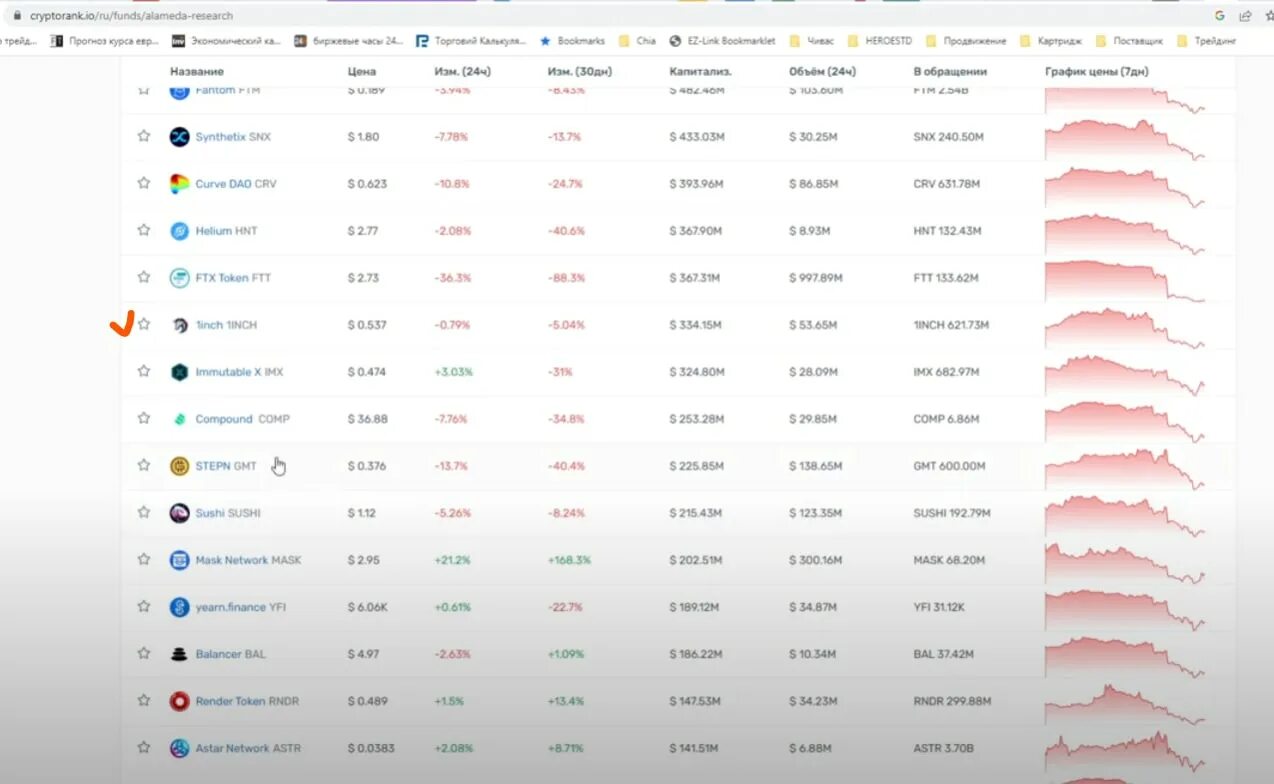This screenshot has width=1274, height=784.
Task: Open the Торговий Калькуля... bookmark
Action: click(470, 41)
